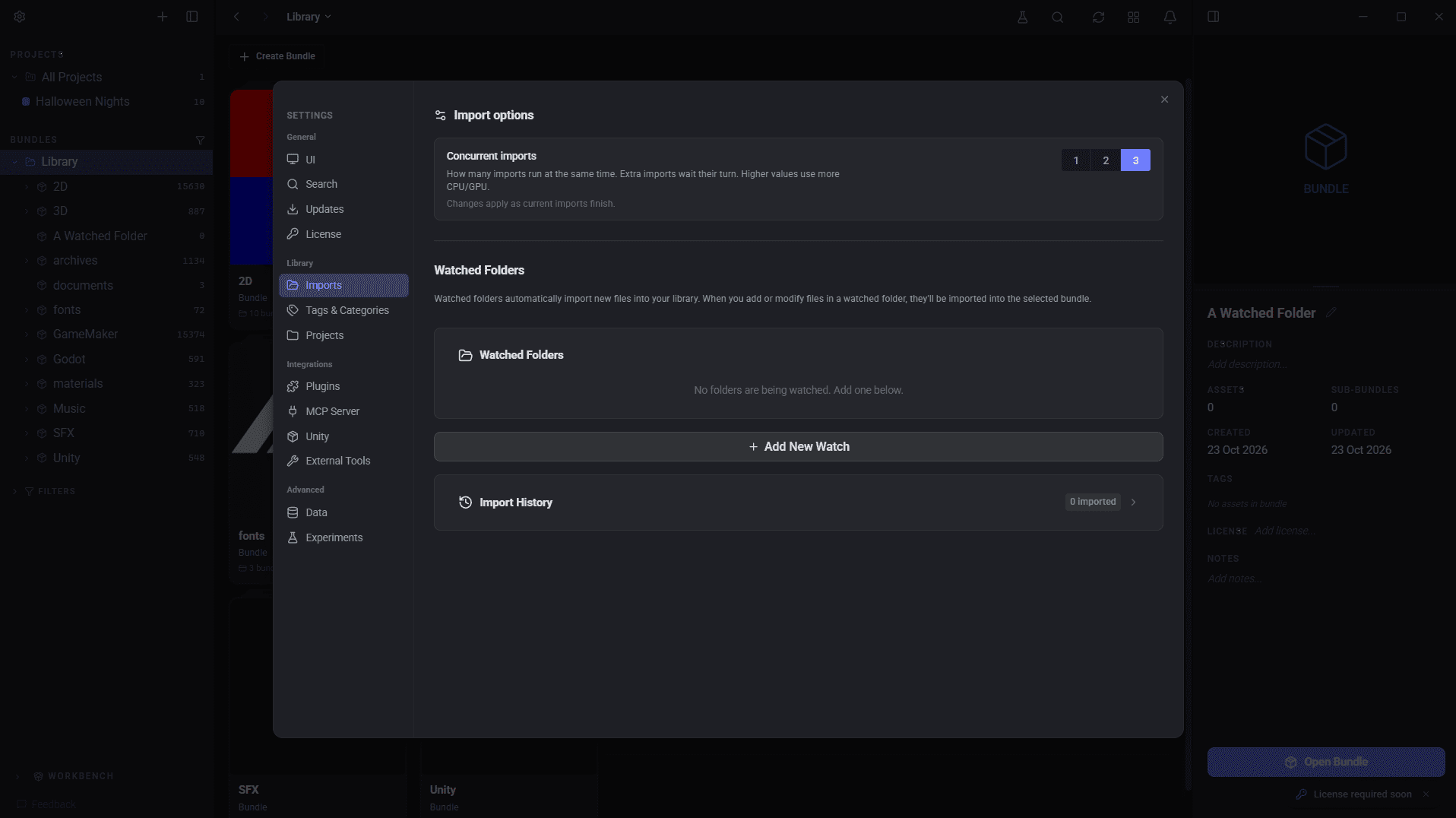Go back with the left arrow icon

pyautogui.click(x=236, y=17)
